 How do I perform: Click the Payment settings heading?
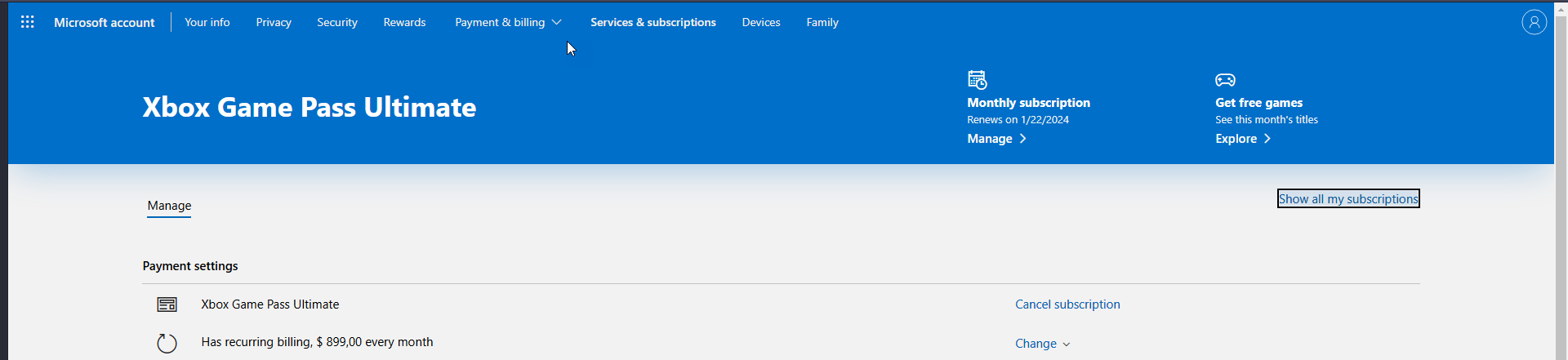(x=190, y=266)
